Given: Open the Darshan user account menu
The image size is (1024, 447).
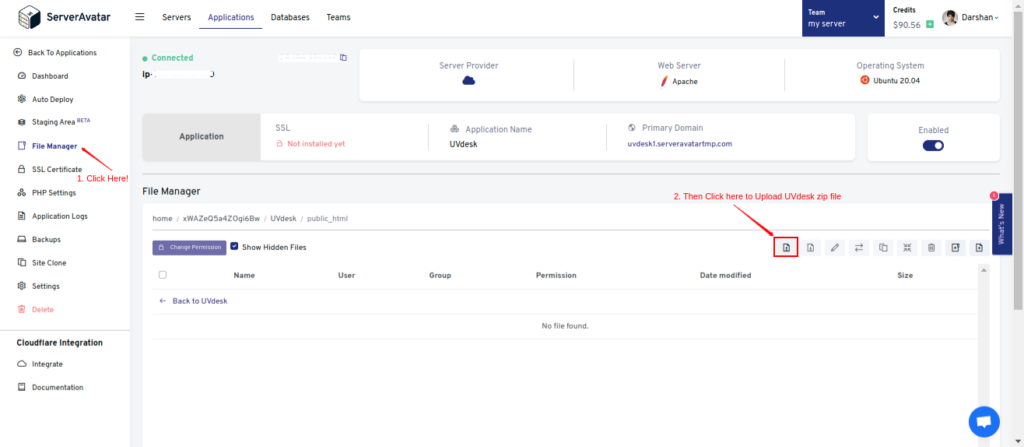Looking at the screenshot, I should click(x=971, y=18).
